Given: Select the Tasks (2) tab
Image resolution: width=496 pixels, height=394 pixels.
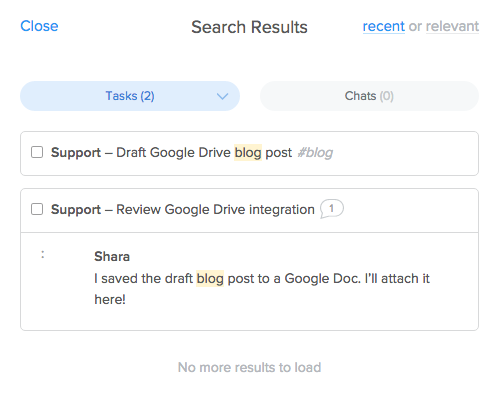Looking at the screenshot, I should [x=130, y=96].
